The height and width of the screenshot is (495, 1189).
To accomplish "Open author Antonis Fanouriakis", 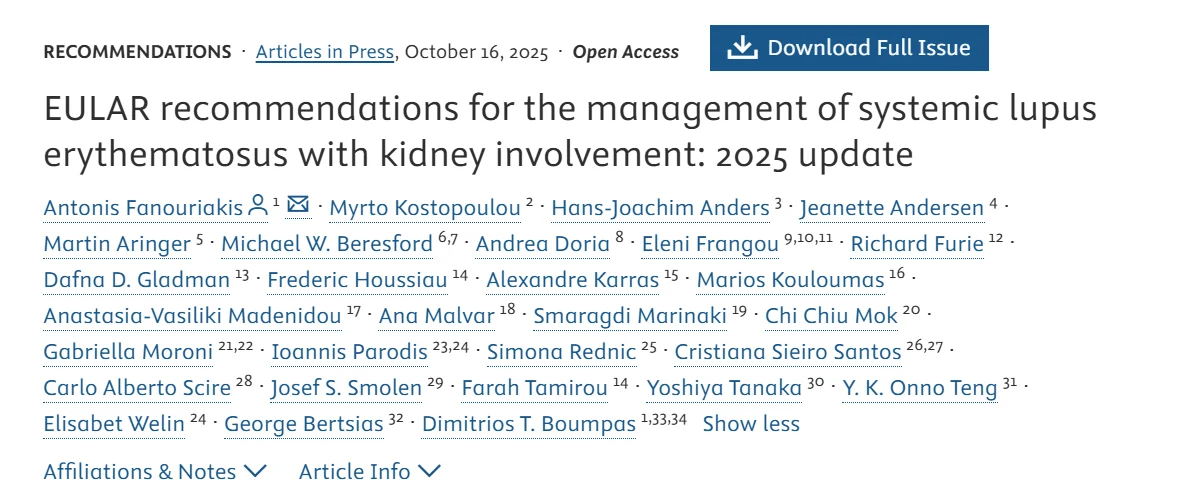I will [143, 208].
